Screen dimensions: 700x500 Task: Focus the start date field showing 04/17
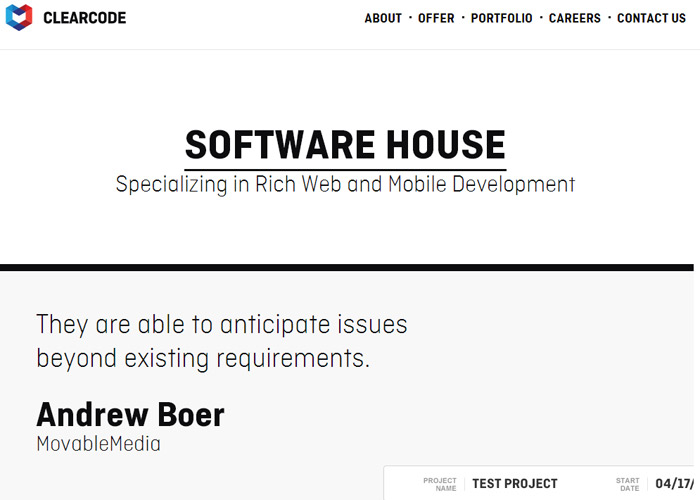[x=675, y=483]
